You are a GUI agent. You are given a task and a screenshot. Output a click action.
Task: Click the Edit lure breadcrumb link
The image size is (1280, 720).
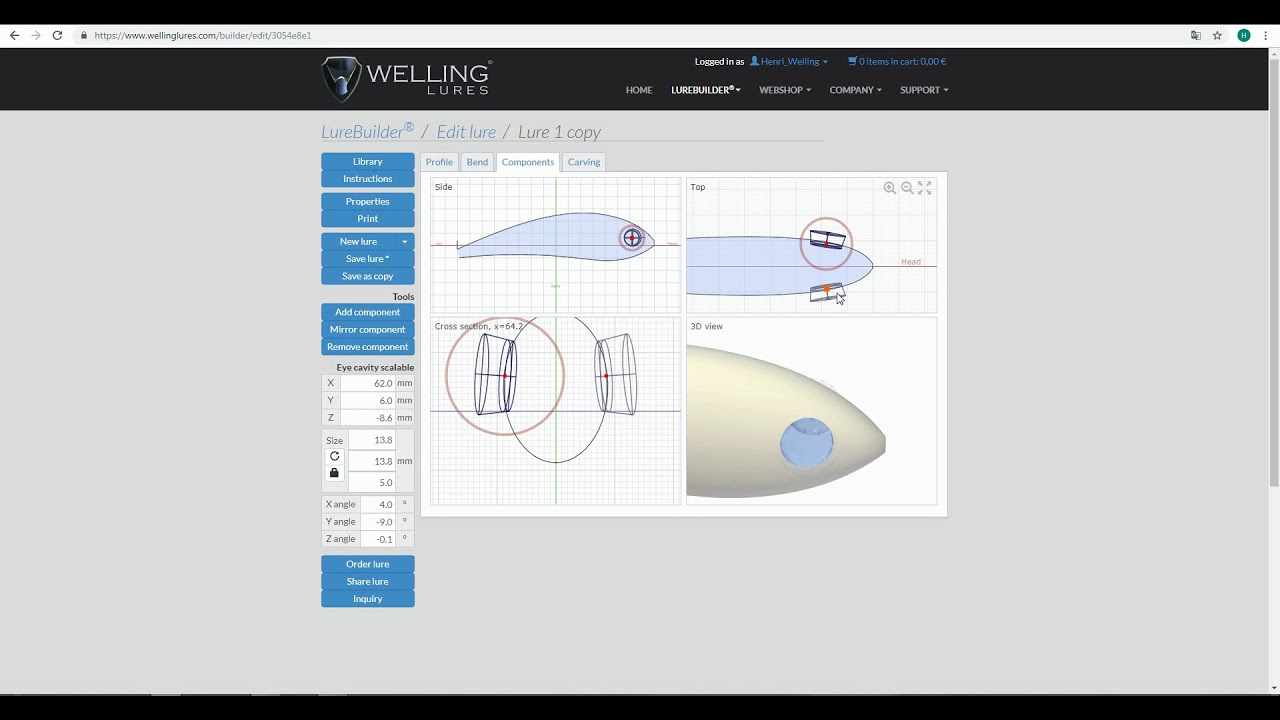tap(466, 132)
